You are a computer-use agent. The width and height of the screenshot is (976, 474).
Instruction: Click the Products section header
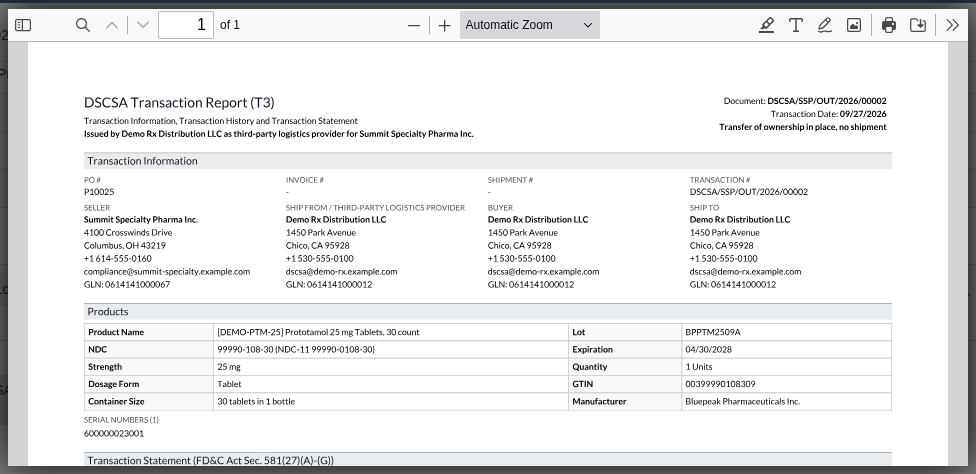[487, 312]
